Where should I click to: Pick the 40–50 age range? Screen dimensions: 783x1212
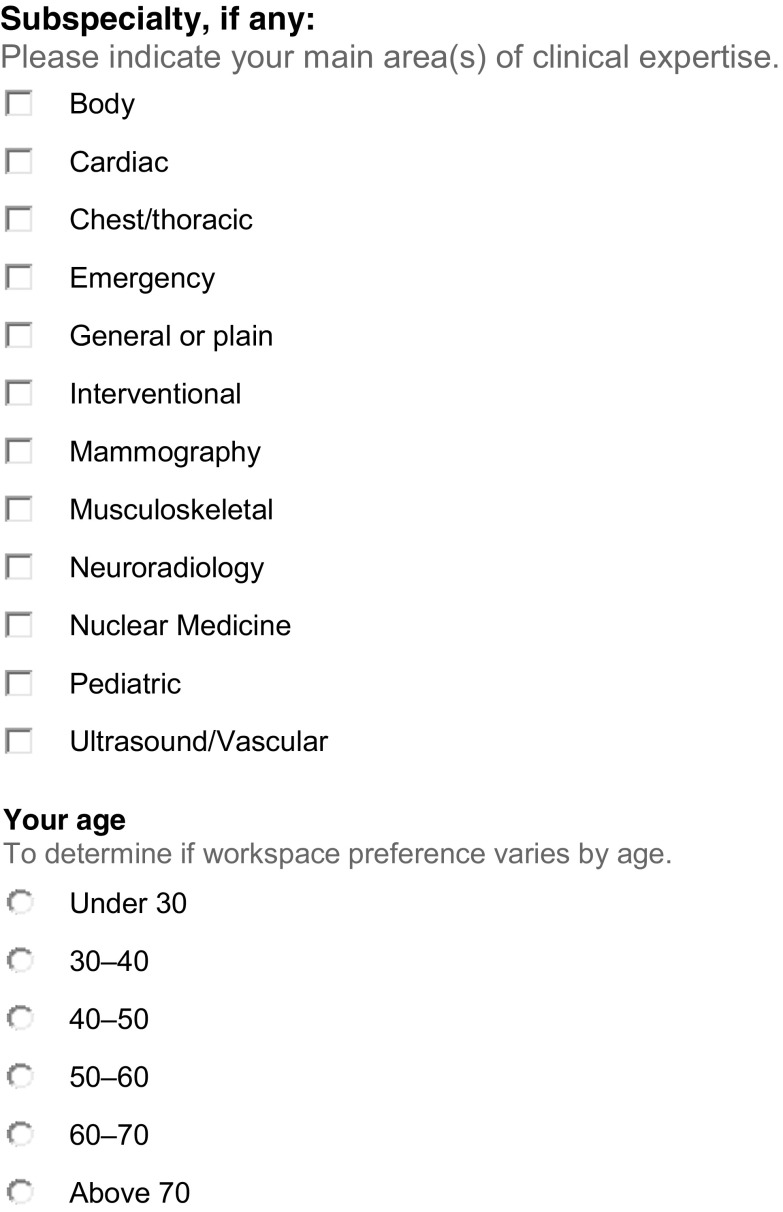pyautogui.click(x=20, y=1020)
